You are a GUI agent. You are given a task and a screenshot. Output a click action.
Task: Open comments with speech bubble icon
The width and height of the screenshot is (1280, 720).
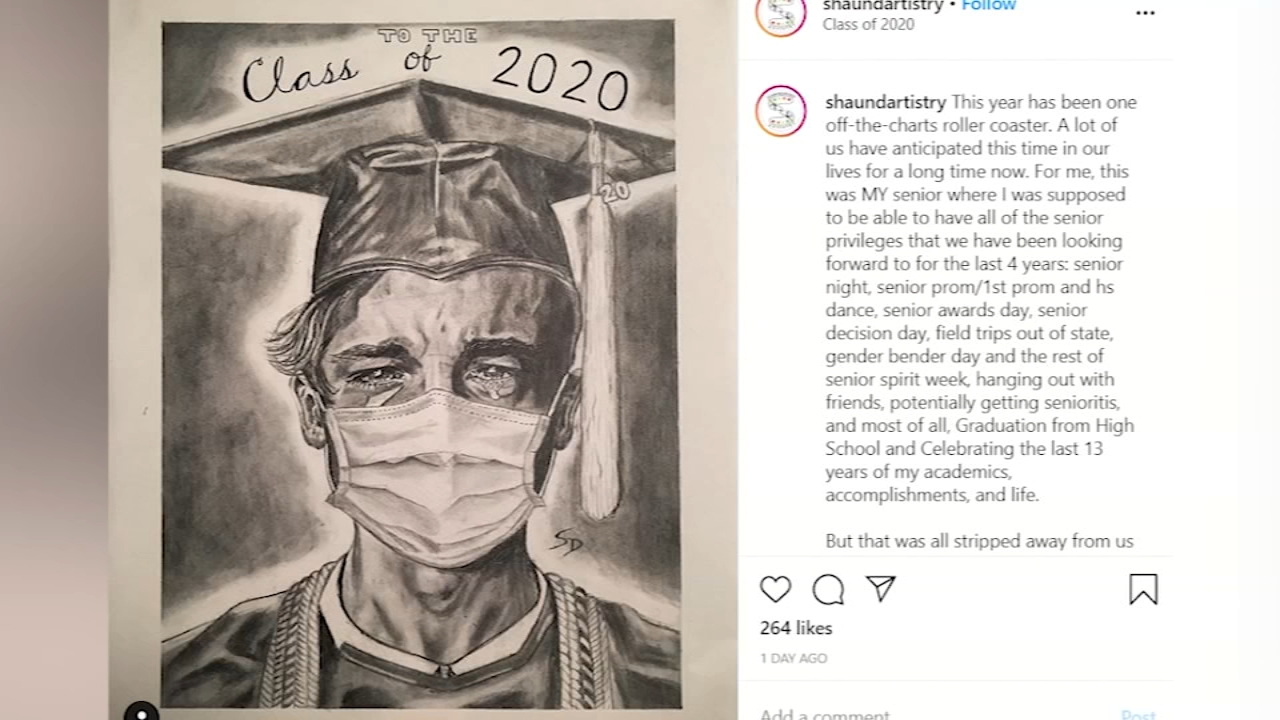click(828, 590)
